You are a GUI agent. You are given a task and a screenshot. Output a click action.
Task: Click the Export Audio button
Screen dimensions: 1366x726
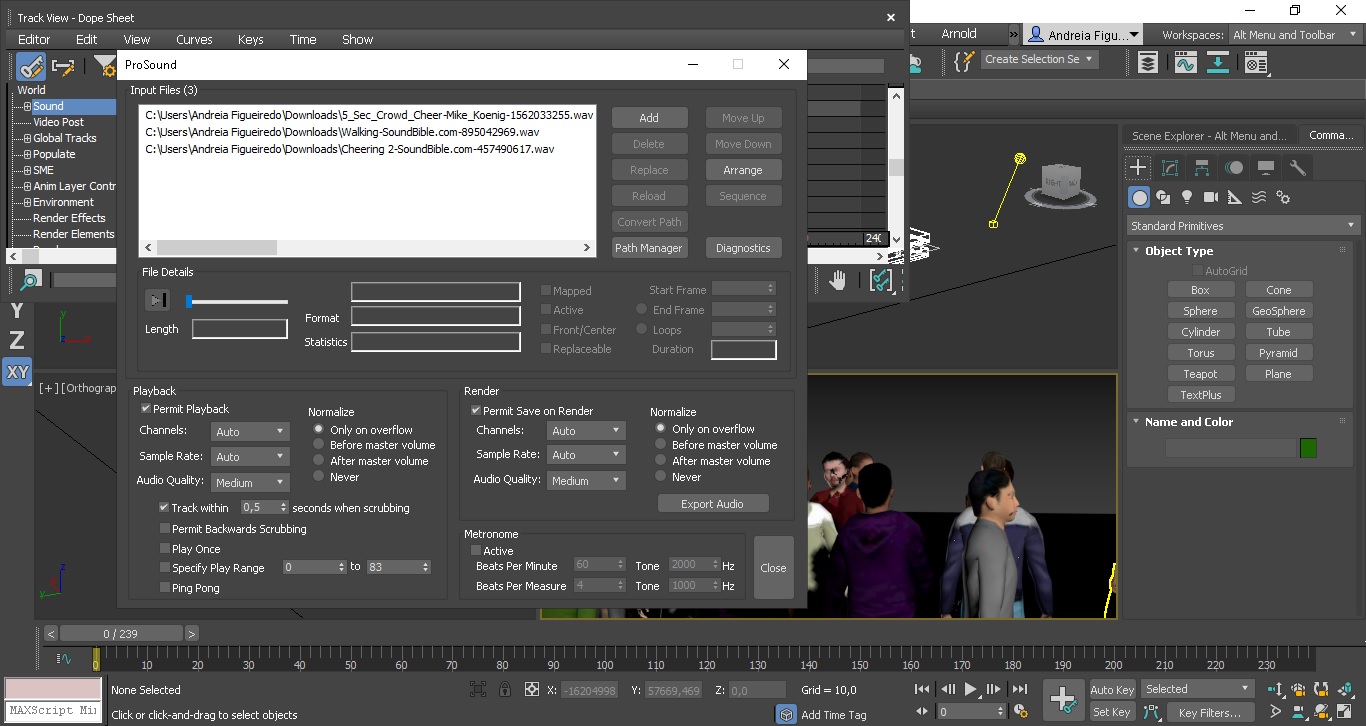pyautogui.click(x=712, y=504)
